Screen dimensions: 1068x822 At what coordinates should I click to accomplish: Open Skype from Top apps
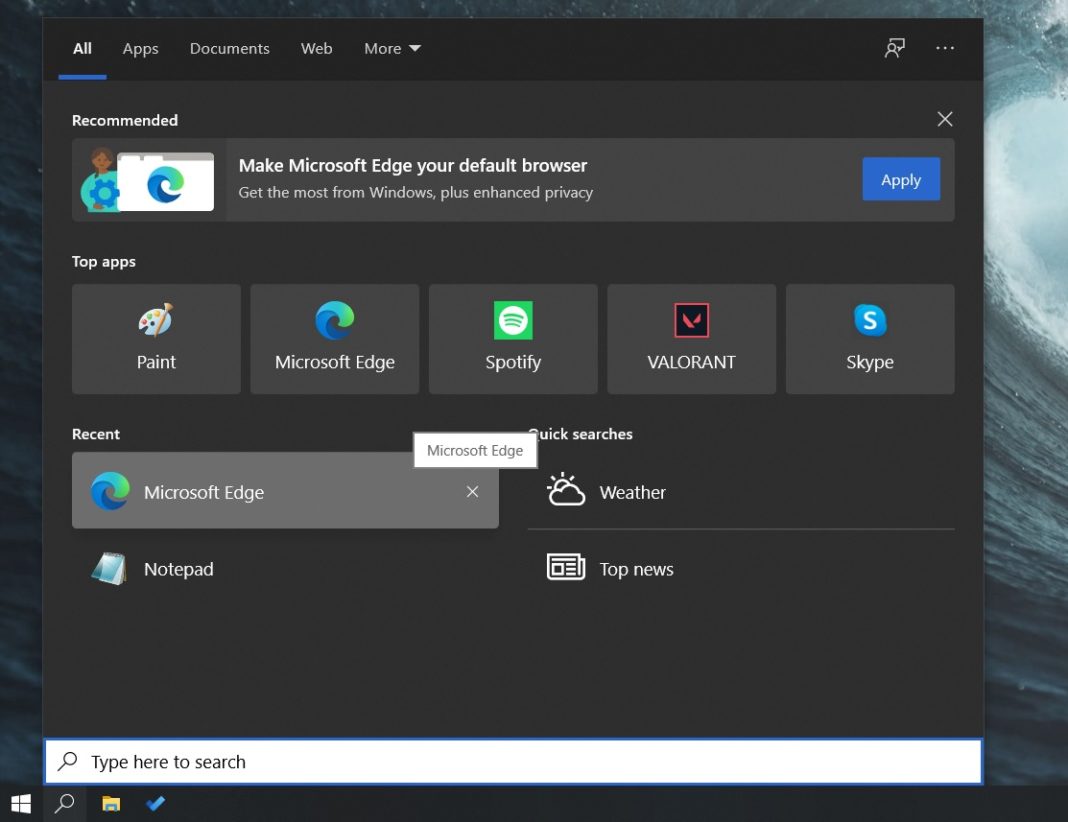tap(868, 338)
